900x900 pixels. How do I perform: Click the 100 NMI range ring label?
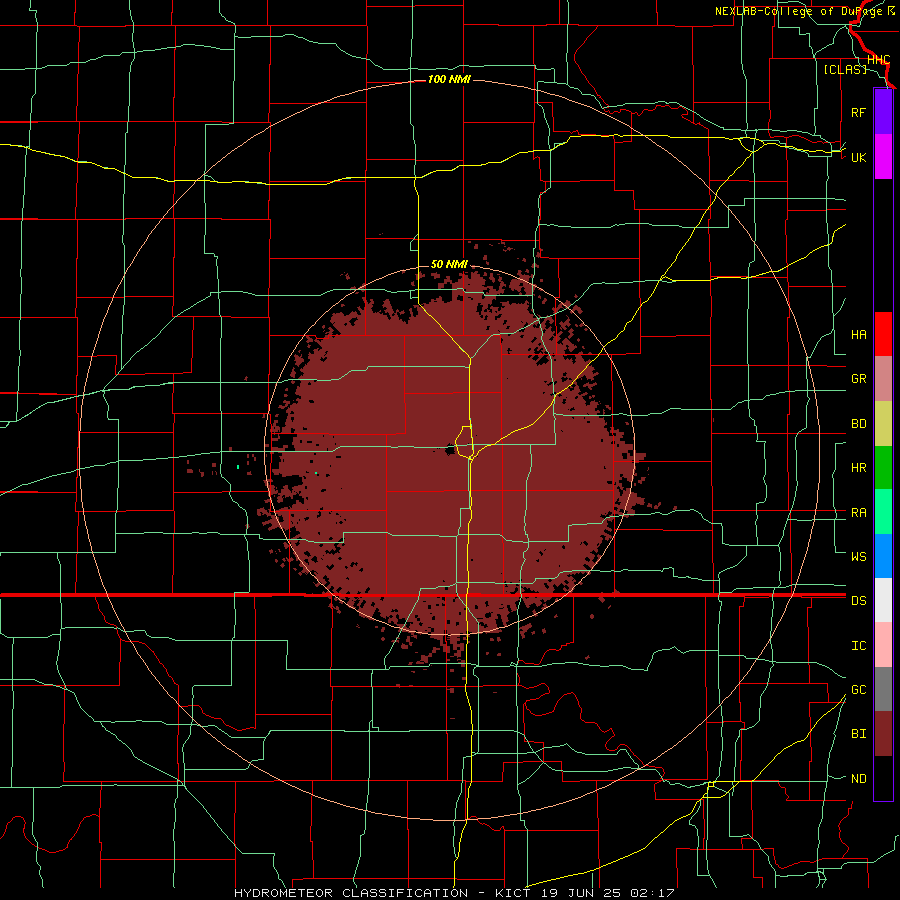(x=449, y=79)
